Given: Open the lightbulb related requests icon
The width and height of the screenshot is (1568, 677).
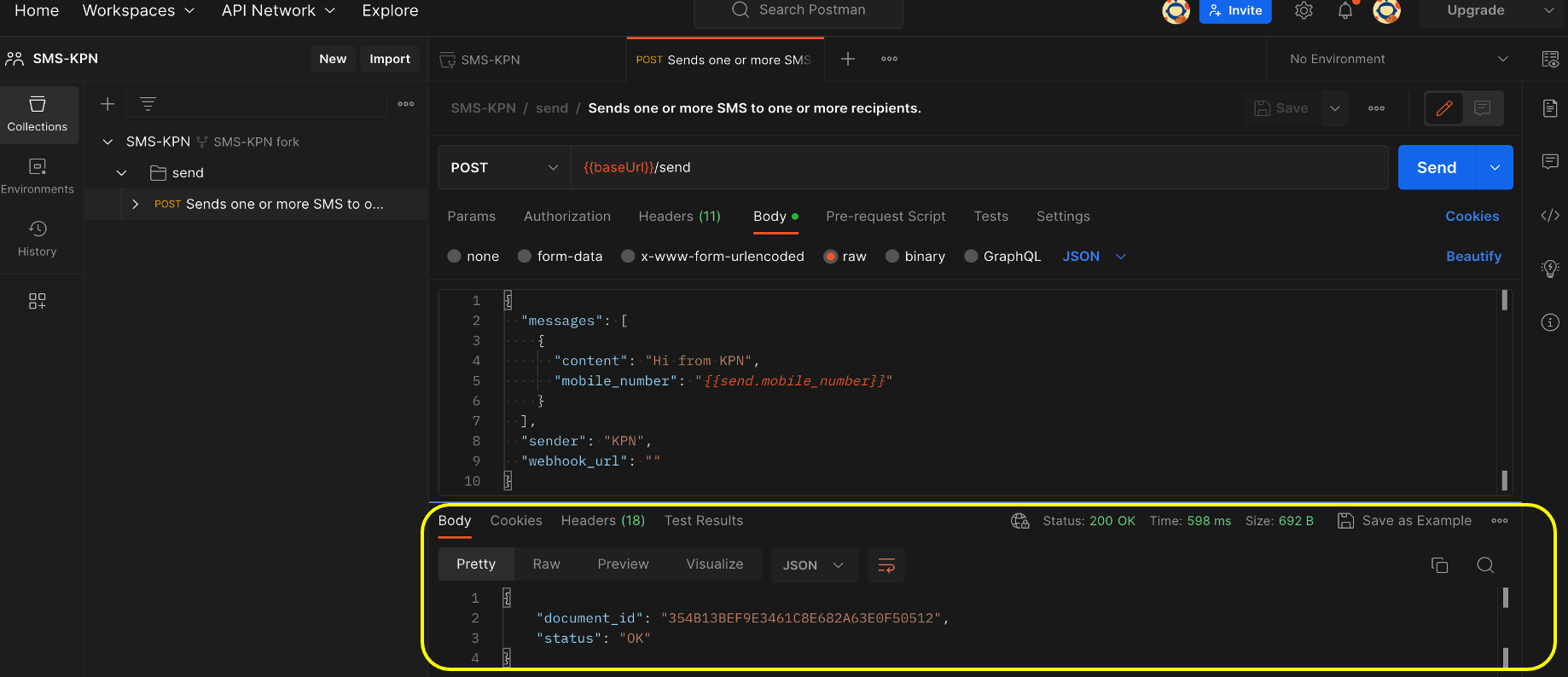Looking at the screenshot, I should coord(1550,269).
